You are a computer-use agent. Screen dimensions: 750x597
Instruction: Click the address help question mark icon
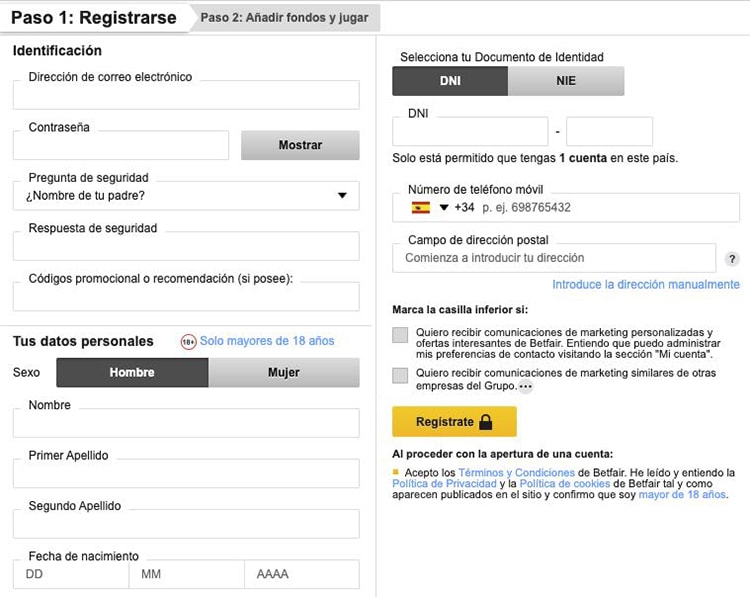click(732, 259)
